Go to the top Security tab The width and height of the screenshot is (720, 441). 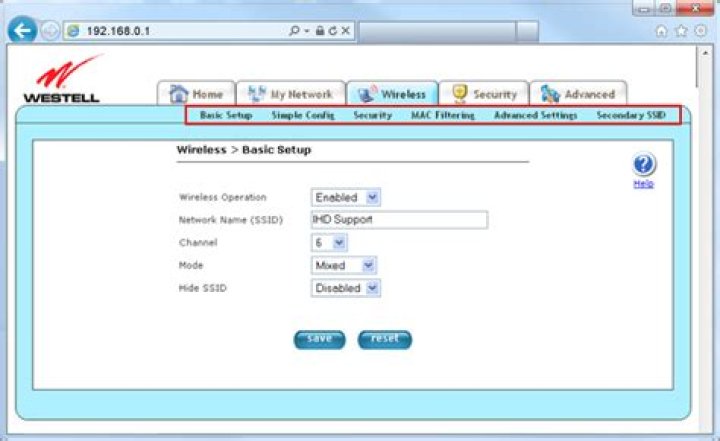point(483,94)
